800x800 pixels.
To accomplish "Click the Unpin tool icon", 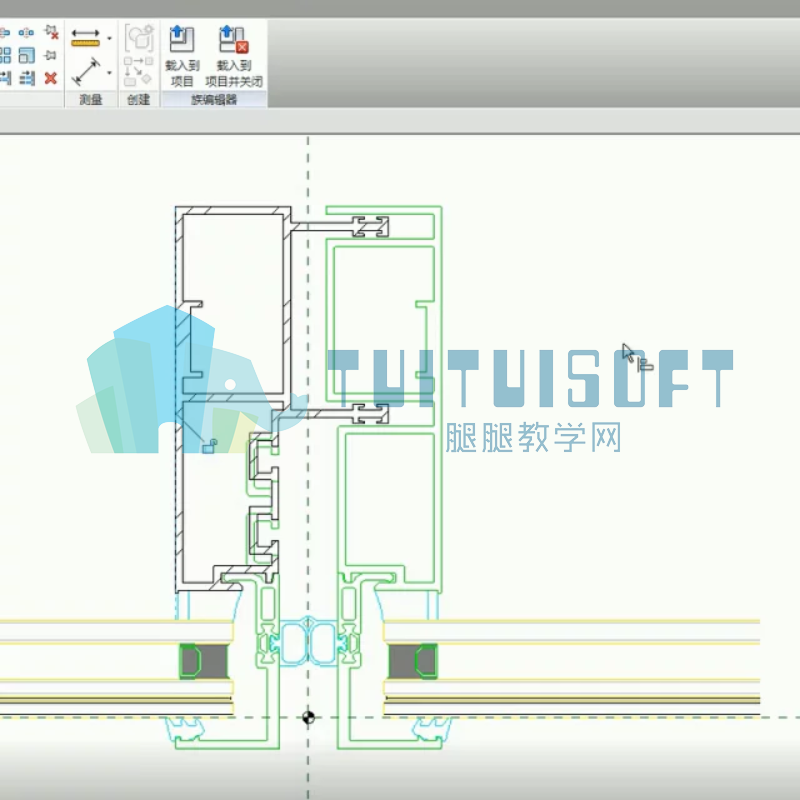I will click(51, 33).
